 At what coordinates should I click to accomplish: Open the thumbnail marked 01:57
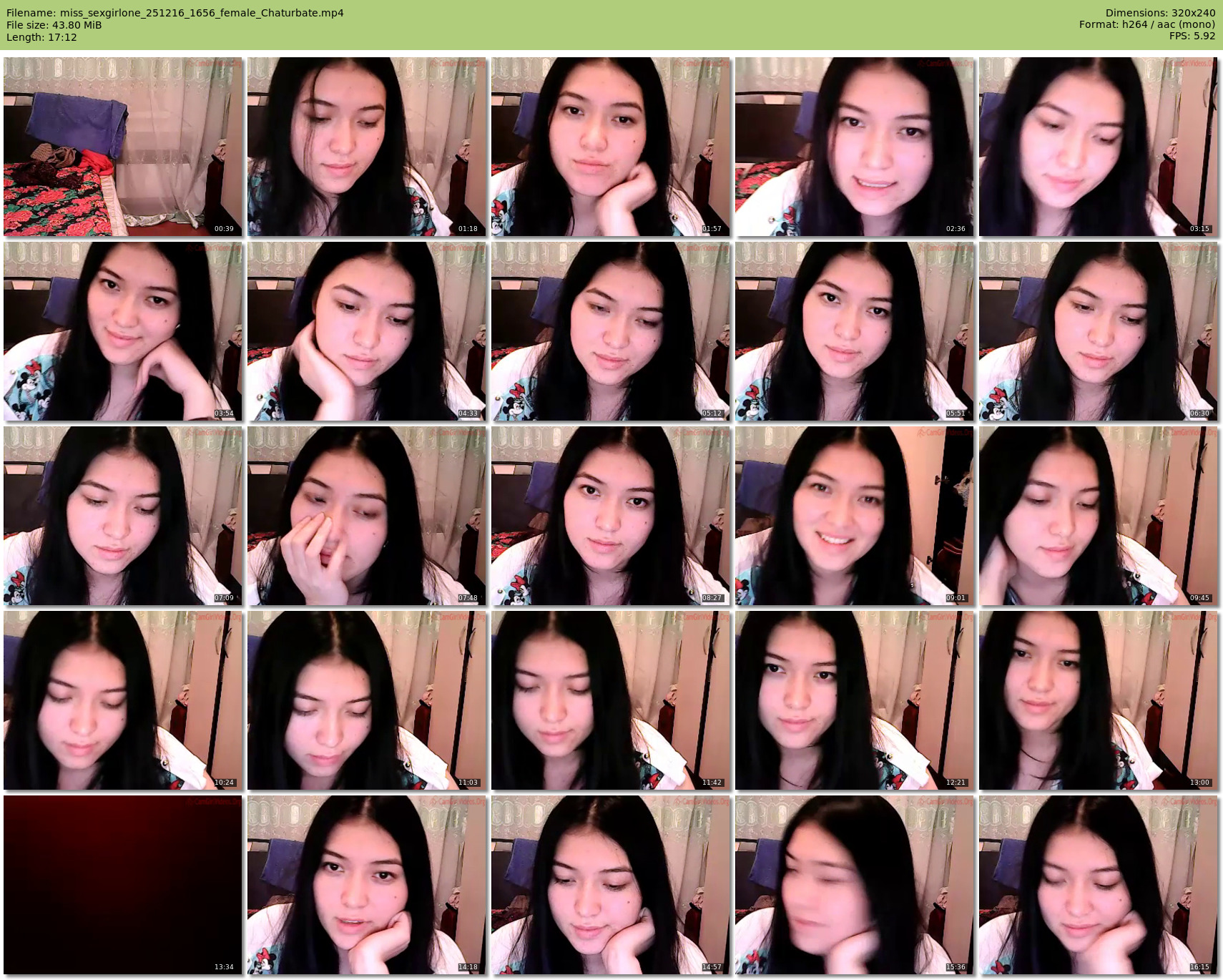pos(610,147)
